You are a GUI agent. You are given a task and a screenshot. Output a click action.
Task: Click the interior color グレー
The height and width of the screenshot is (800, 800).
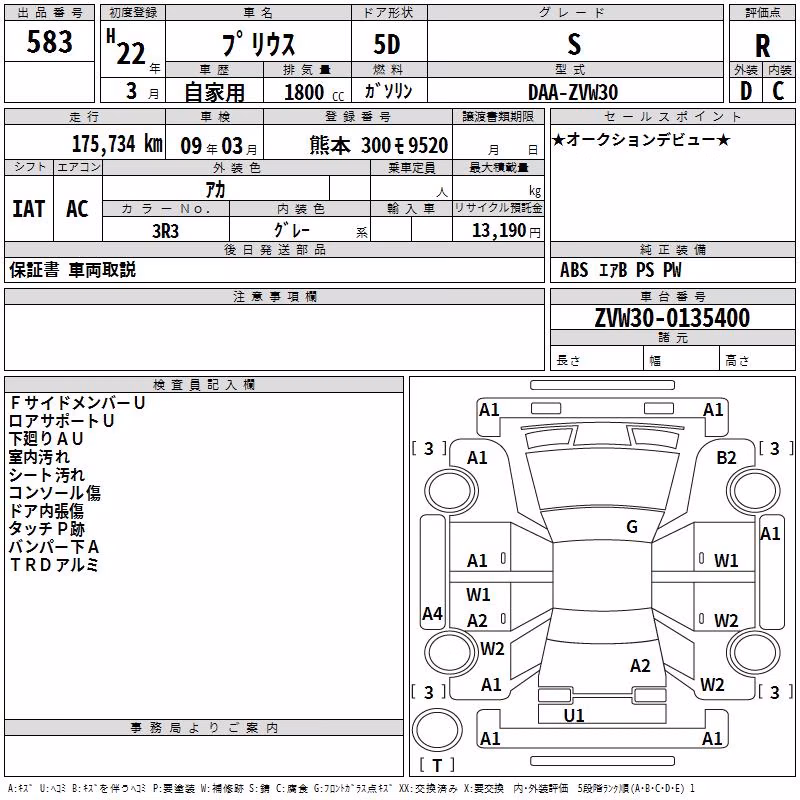pyautogui.click(x=292, y=230)
